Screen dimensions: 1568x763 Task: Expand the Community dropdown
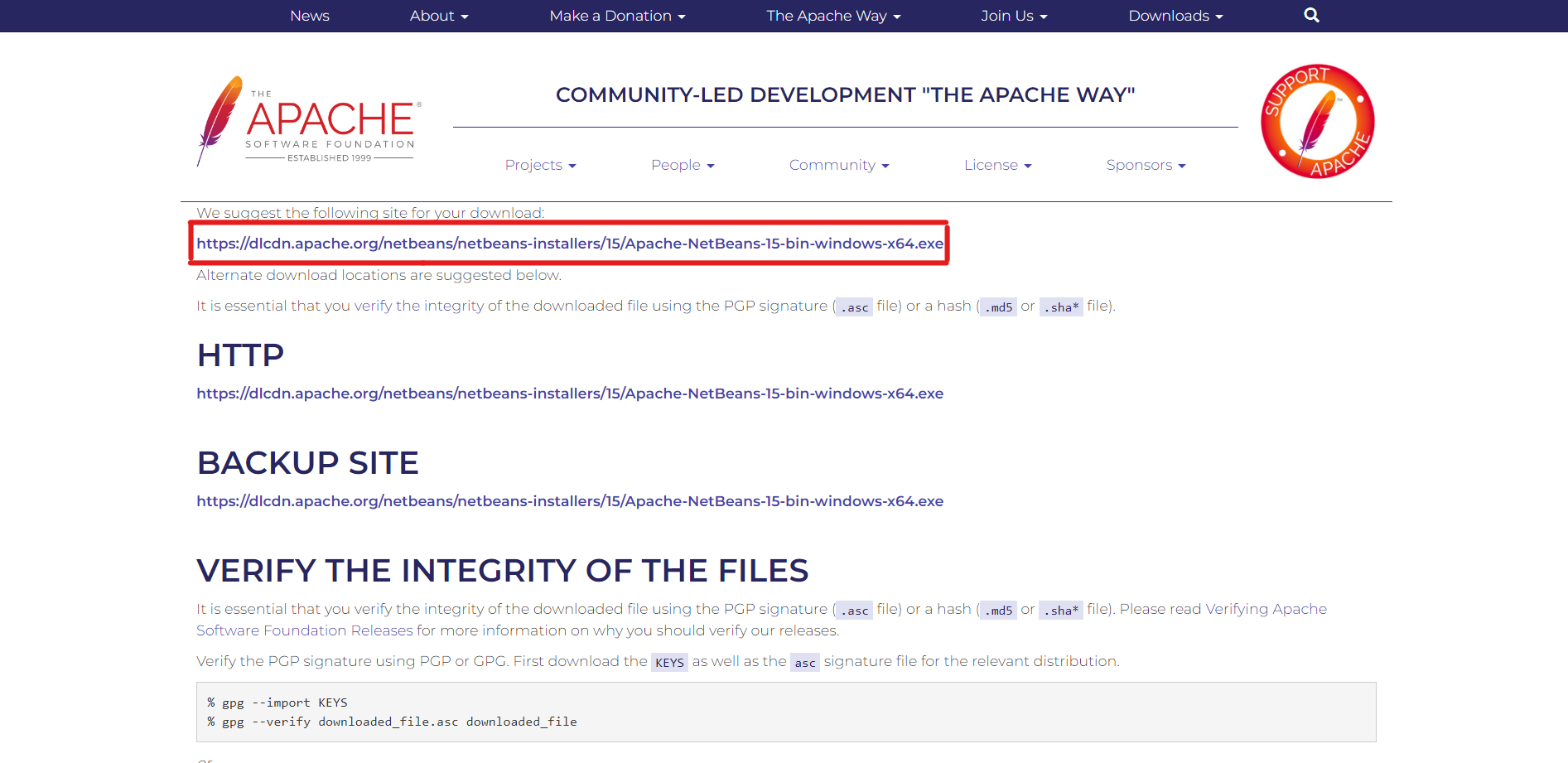839,165
